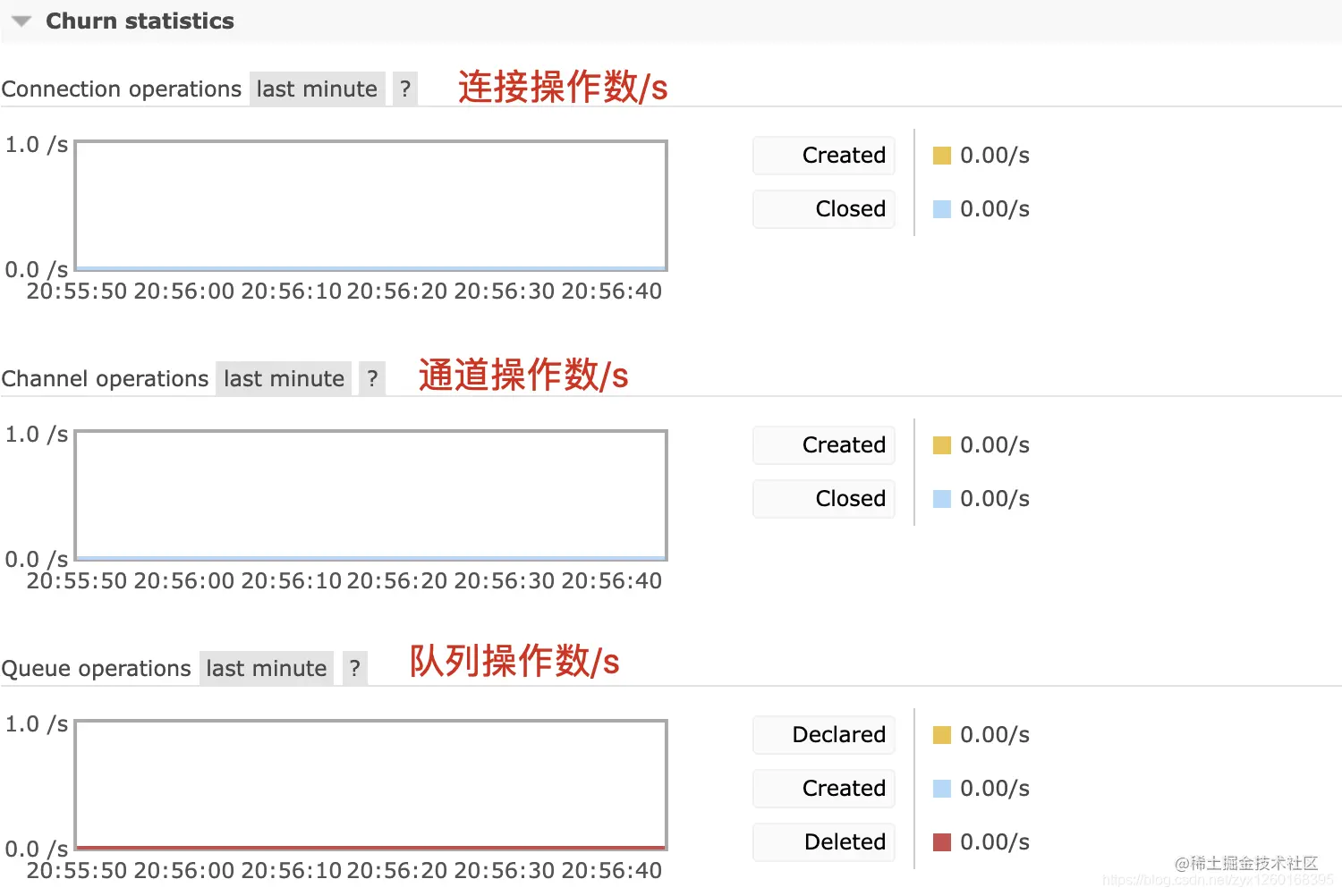This screenshot has height=896, width=1342.
Task: Click 0.00/s value beside Channel Closed
Action: tap(995, 499)
